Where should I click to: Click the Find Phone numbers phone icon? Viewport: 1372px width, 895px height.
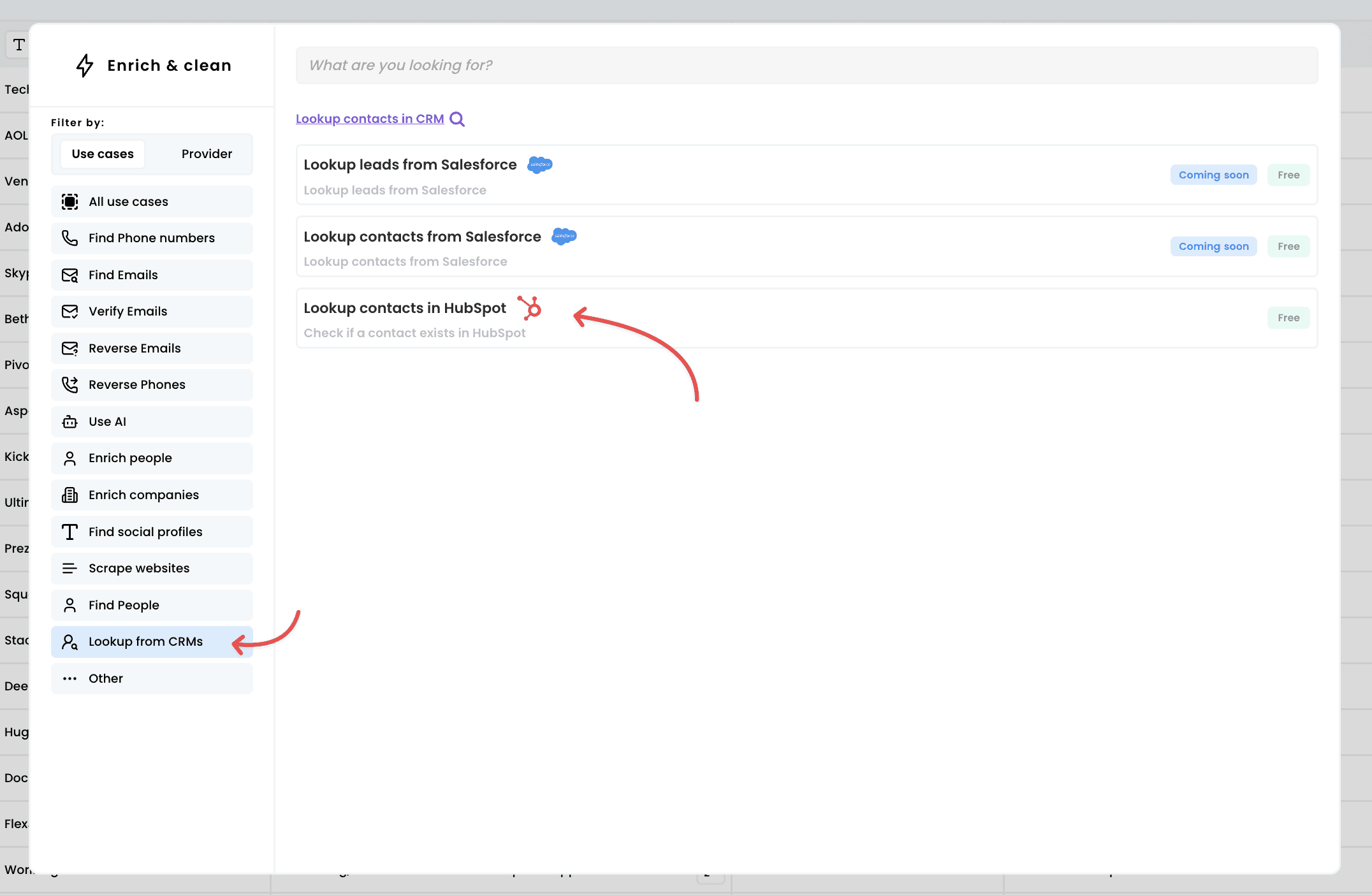coord(69,238)
